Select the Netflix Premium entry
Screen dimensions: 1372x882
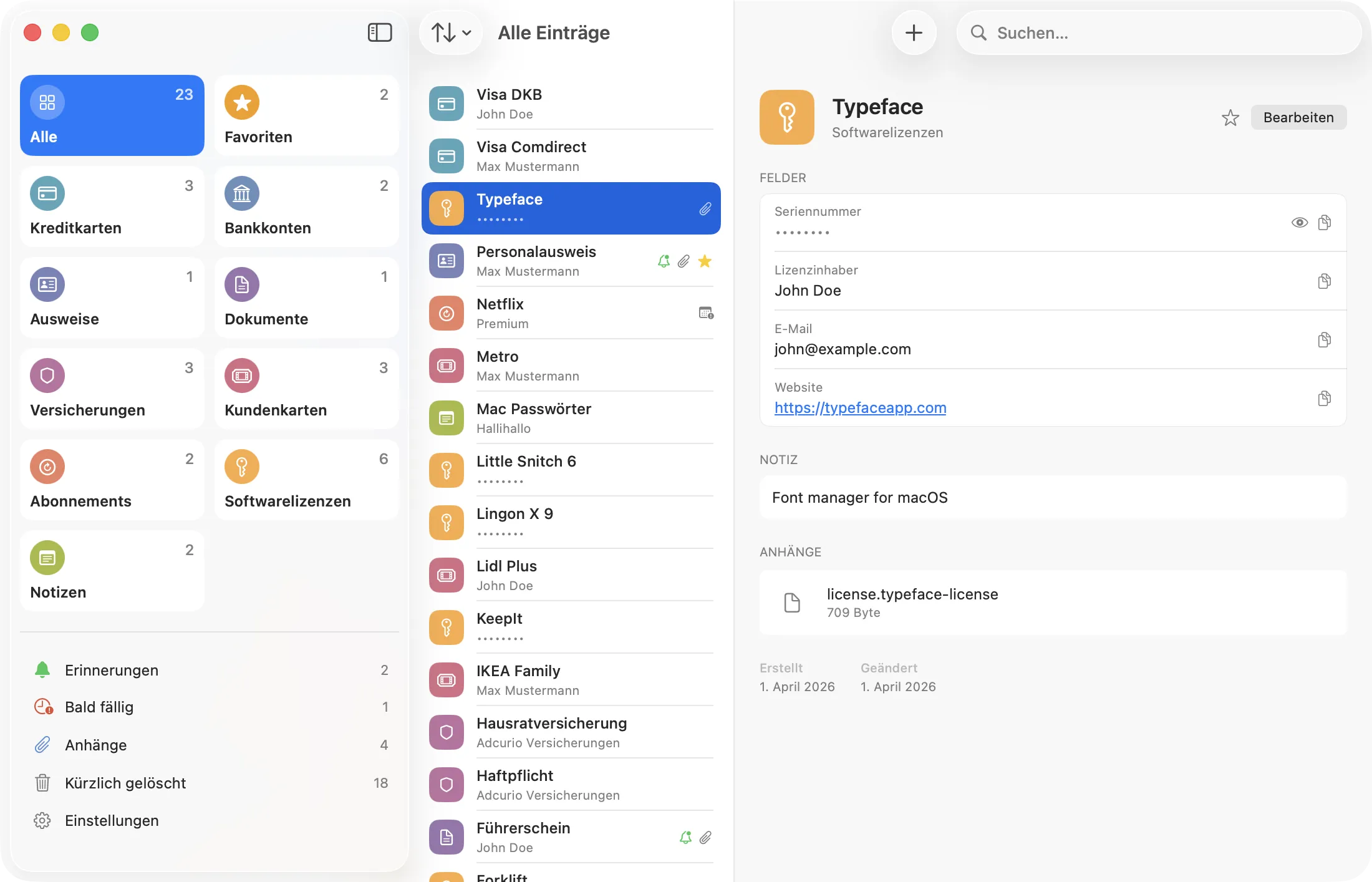pyautogui.click(x=570, y=313)
